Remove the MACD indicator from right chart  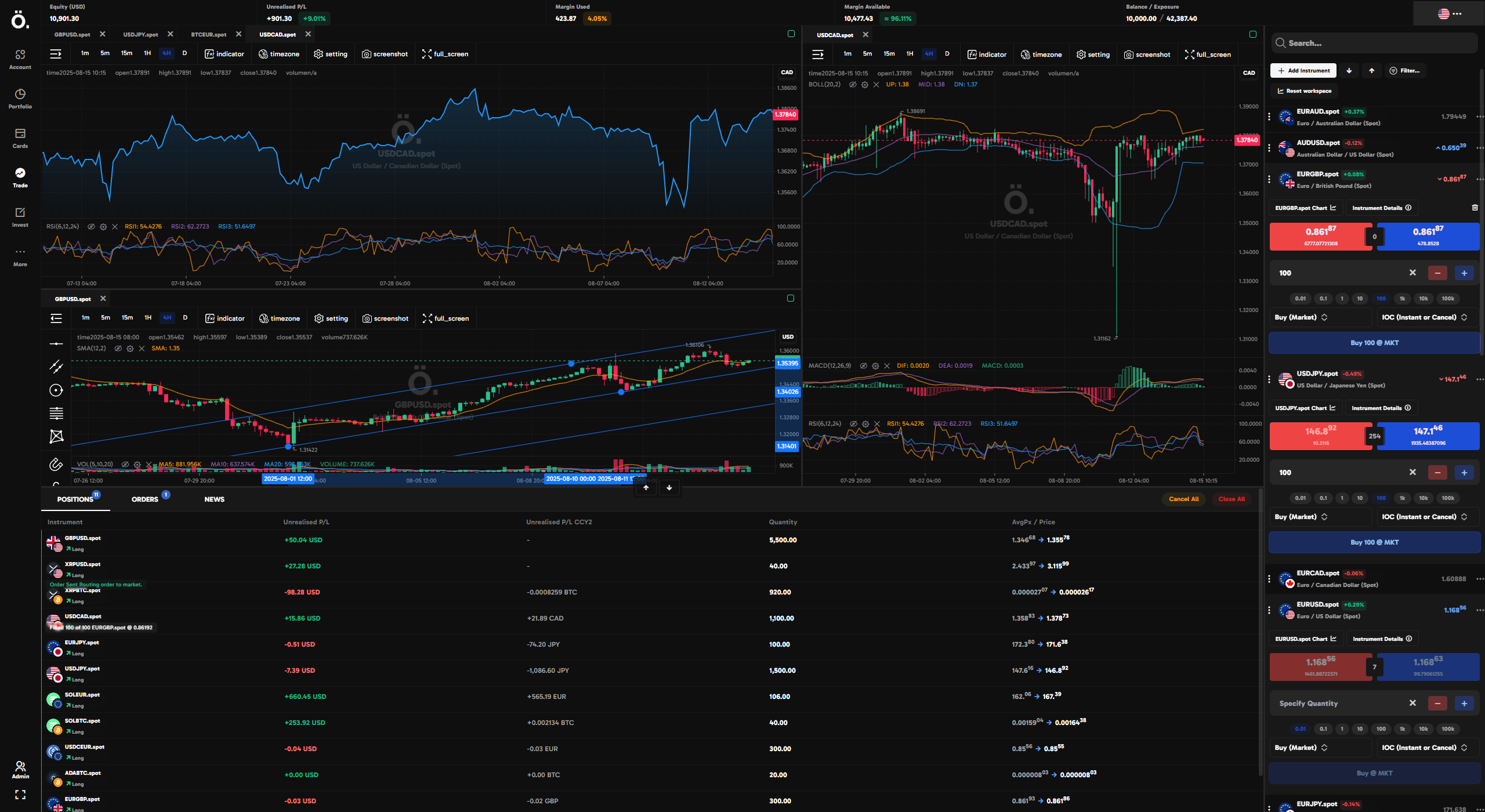point(887,366)
